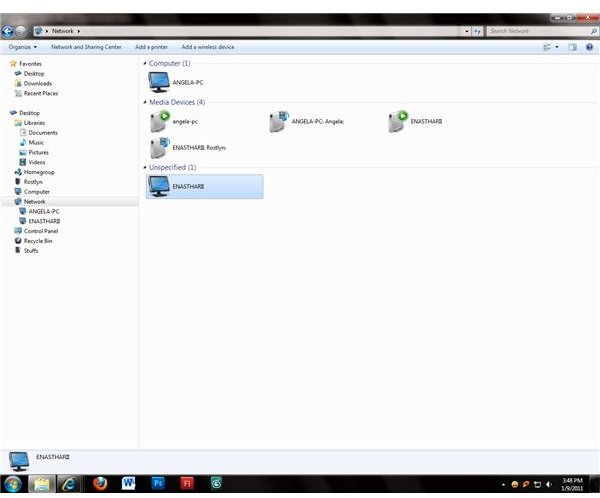Viewport: 600px width, 498px height.
Task: Open the address bar history dropdown
Action: coord(467,31)
